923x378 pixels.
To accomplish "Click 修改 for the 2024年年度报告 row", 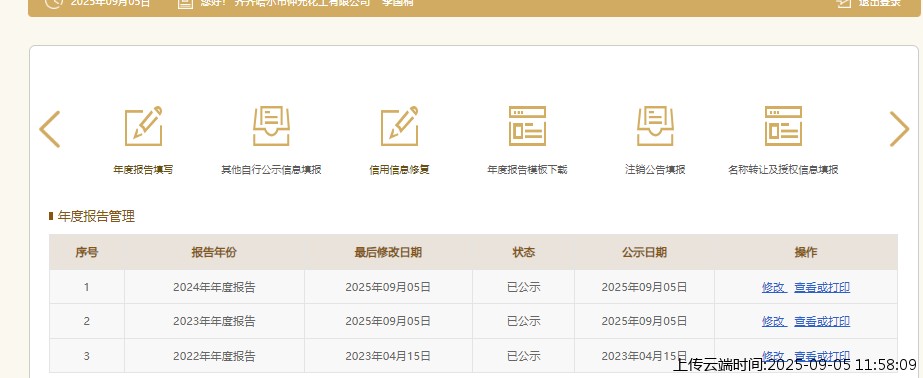I will pyautogui.click(x=773, y=287).
